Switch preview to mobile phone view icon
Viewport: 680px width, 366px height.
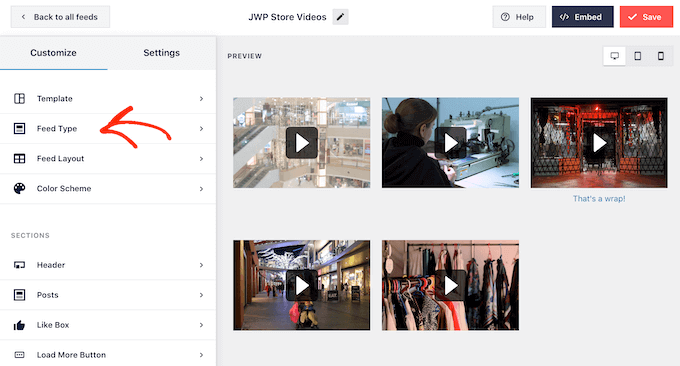click(660, 56)
